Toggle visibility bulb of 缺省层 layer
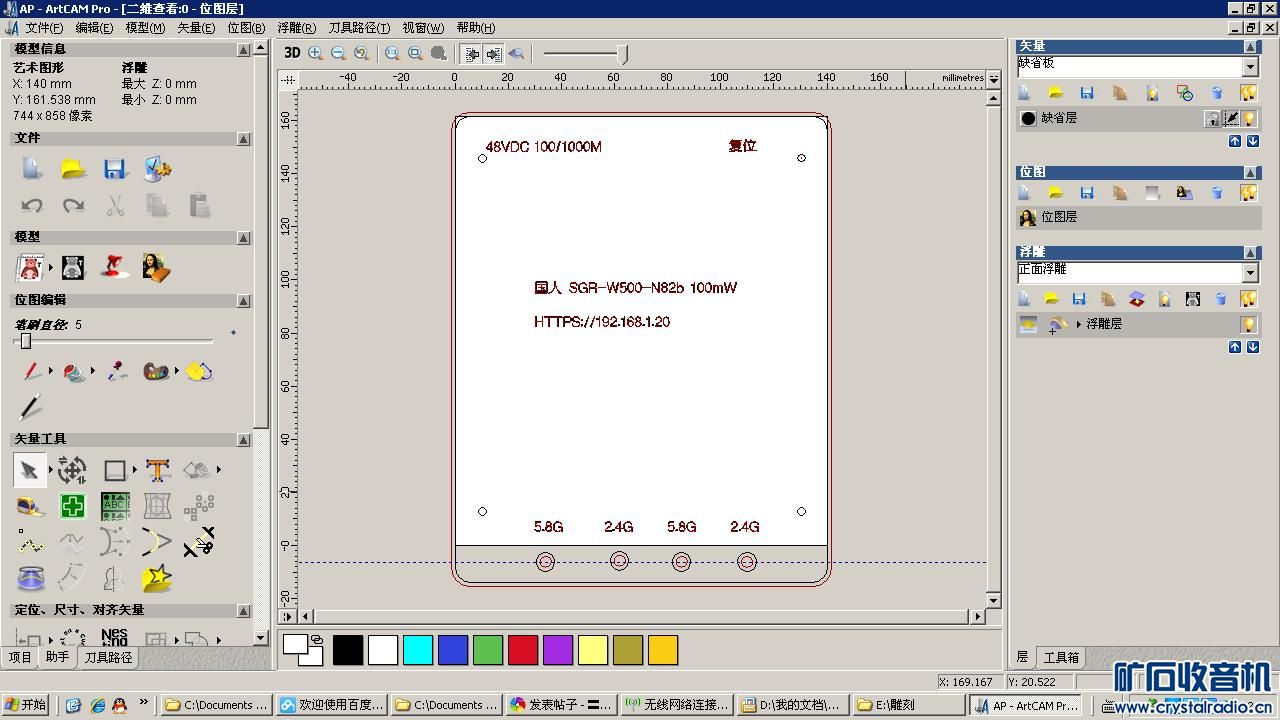1280x720 pixels. pyautogui.click(x=1249, y=119)
